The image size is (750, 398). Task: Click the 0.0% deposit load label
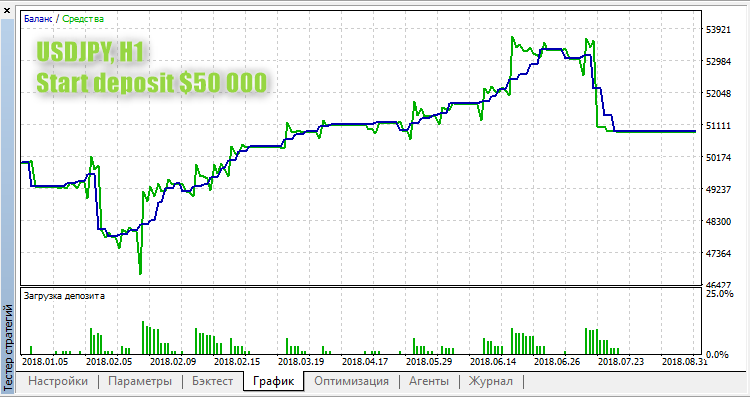[717, 355]
